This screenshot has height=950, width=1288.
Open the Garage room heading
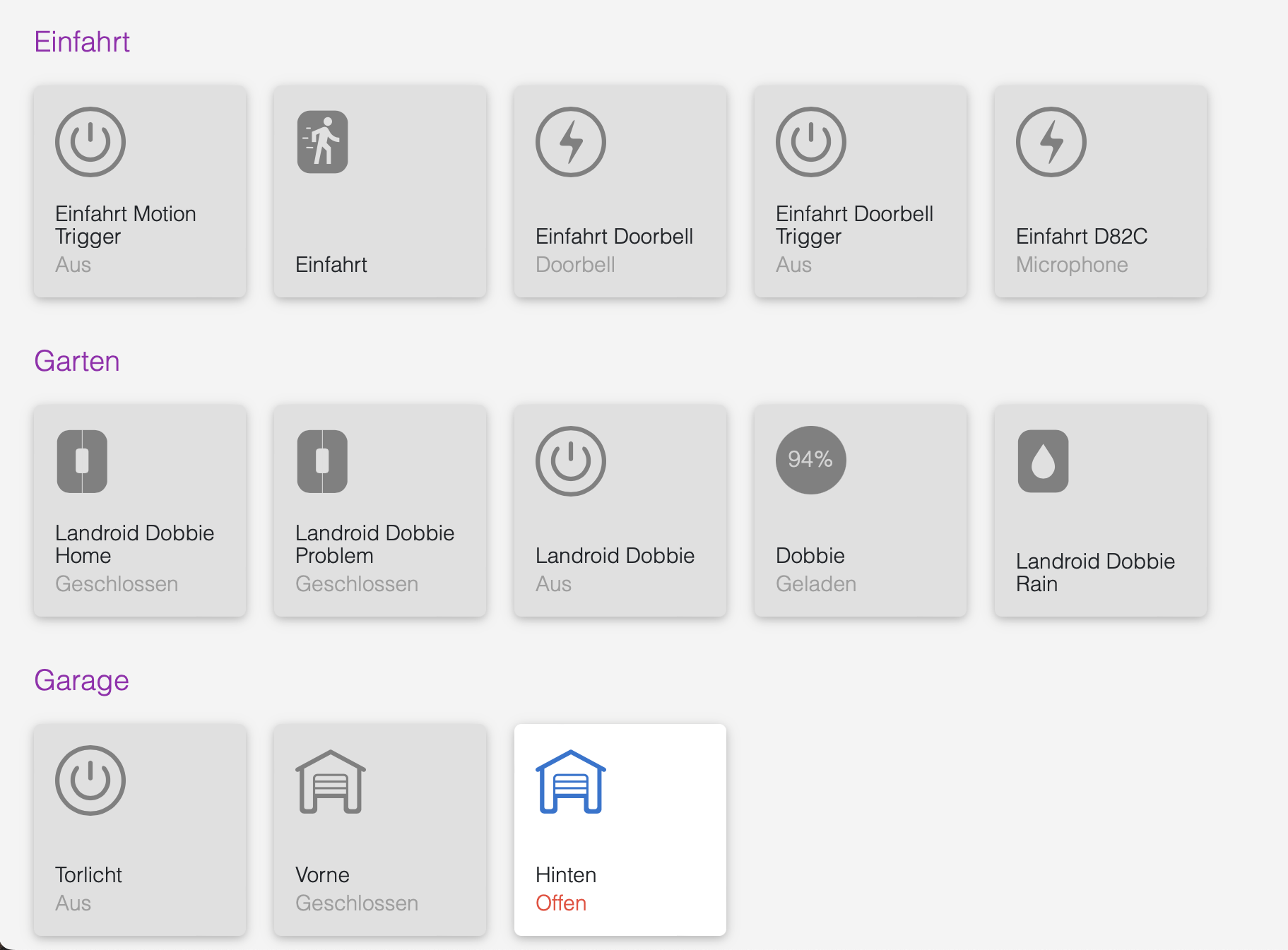[81, 681]
